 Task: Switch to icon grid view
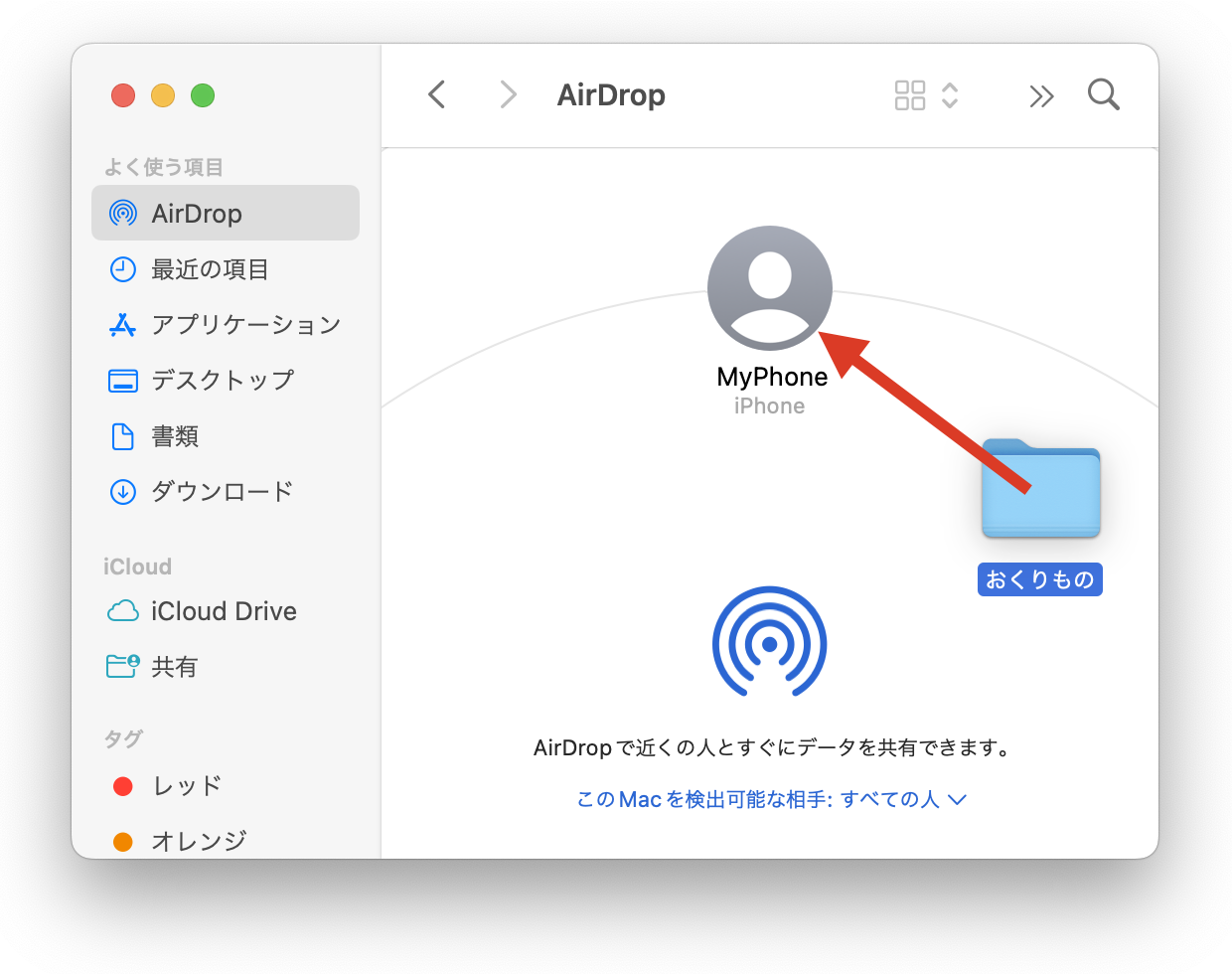[x=910, y=95]
